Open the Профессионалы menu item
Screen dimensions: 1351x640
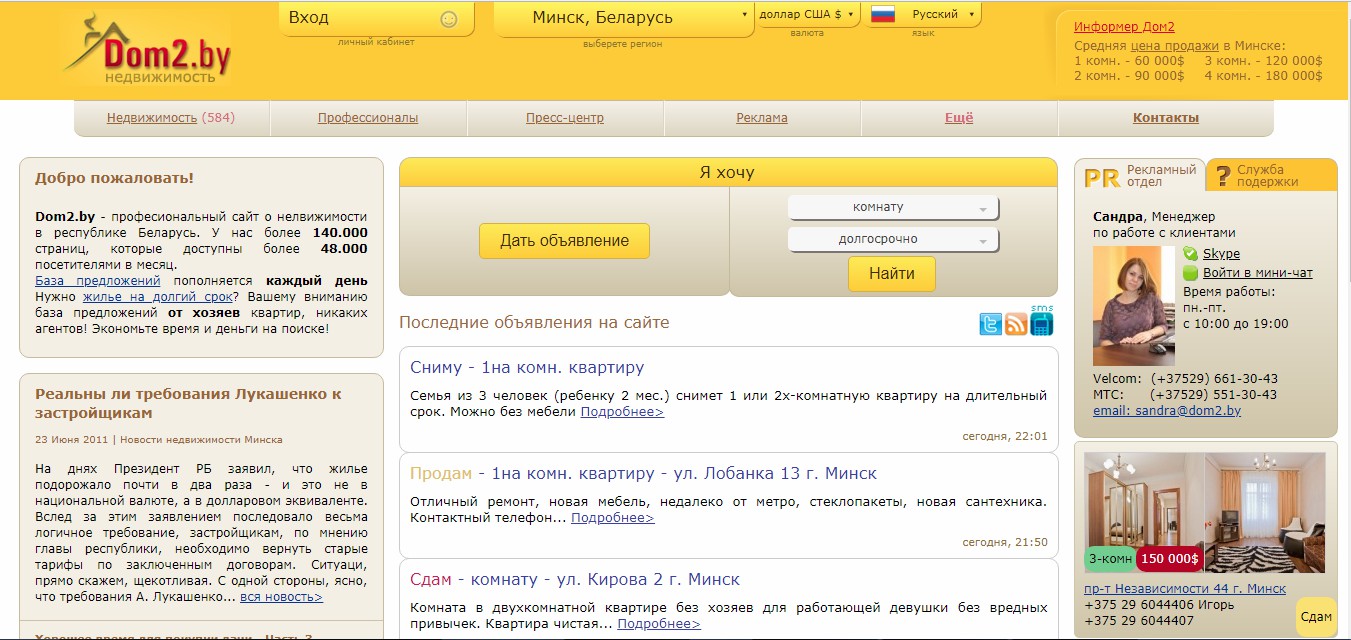pyautogui.click(x=368, y=118)
